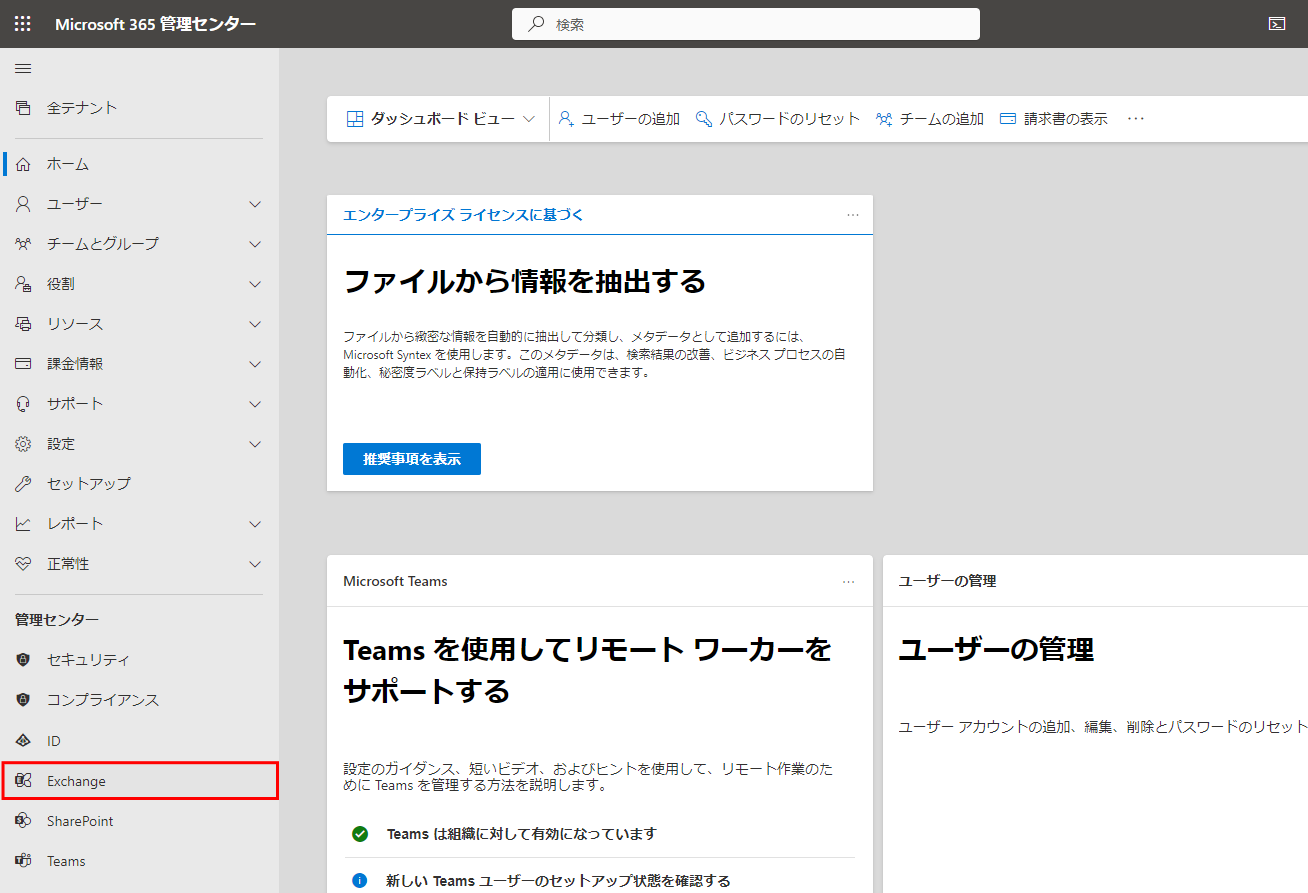Expand the 役割 chevron
The image size is (1308, 893).
[255, 284]
